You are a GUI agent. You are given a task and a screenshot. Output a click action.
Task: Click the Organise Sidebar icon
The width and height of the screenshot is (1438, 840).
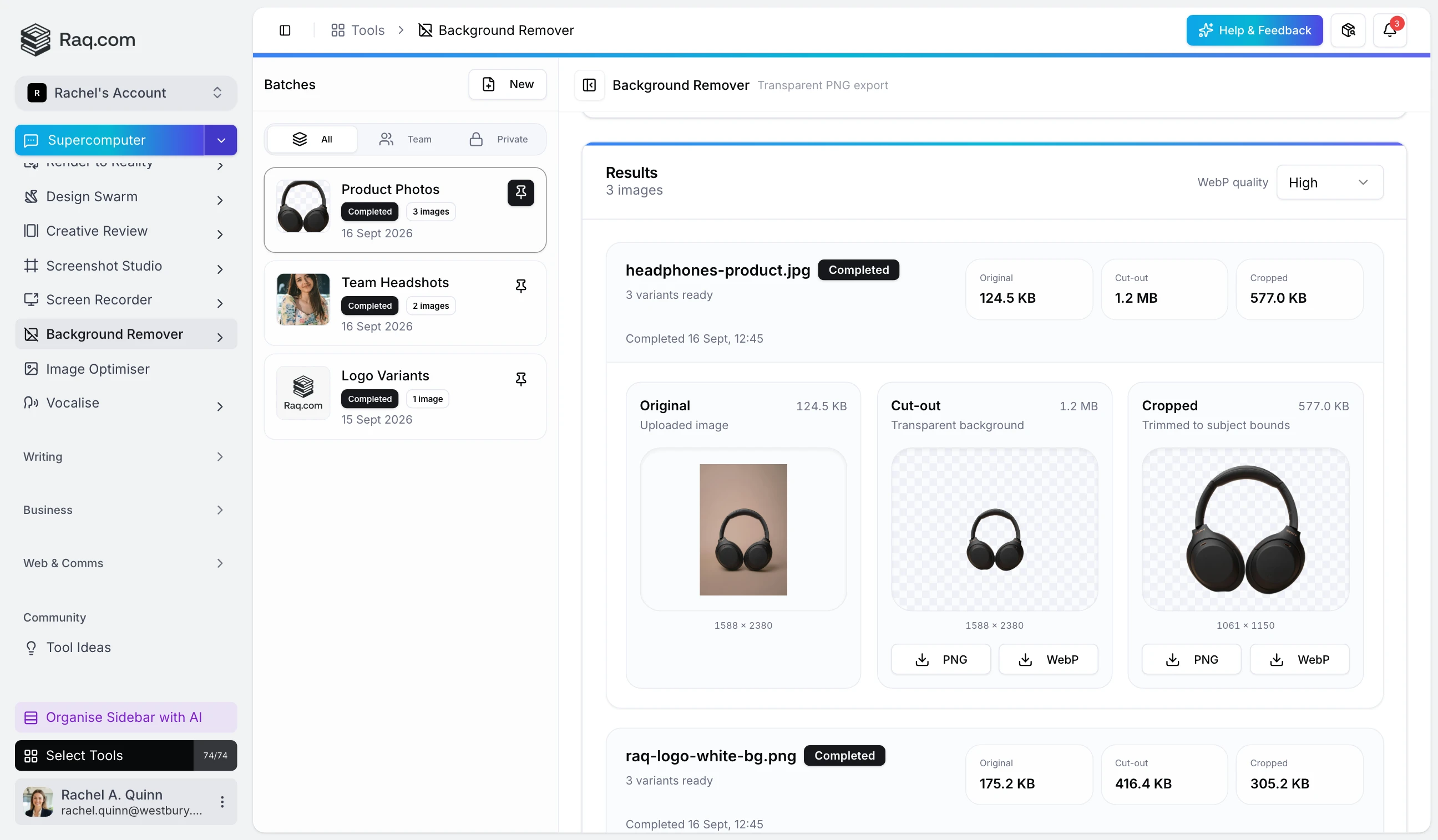point(31,717)
